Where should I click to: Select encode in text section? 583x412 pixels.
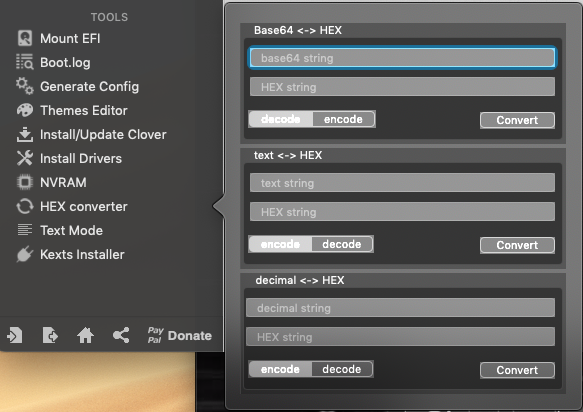(280, 244)
